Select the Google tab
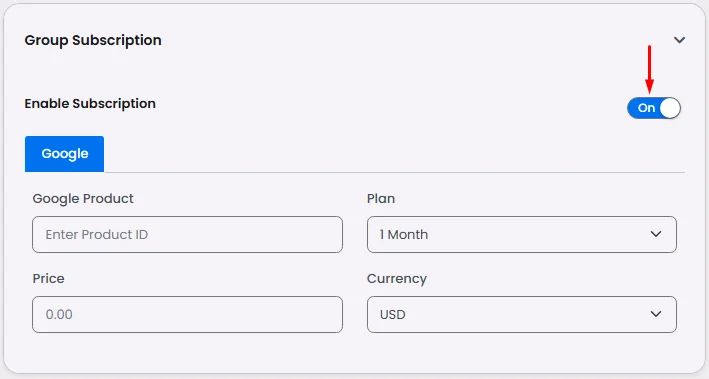The width and height of the screenshot is (709, 379). pyautogui.click(x=65, y=154)
